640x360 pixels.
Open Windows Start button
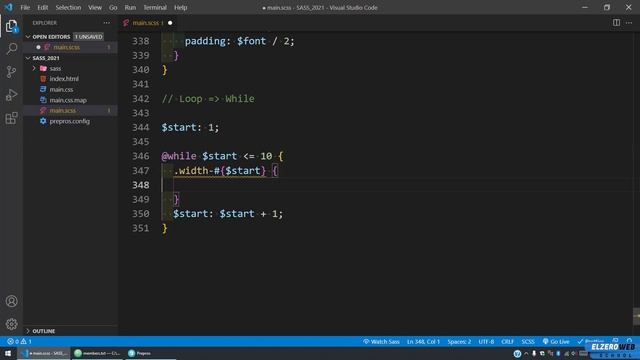click(x=8, y=353)
